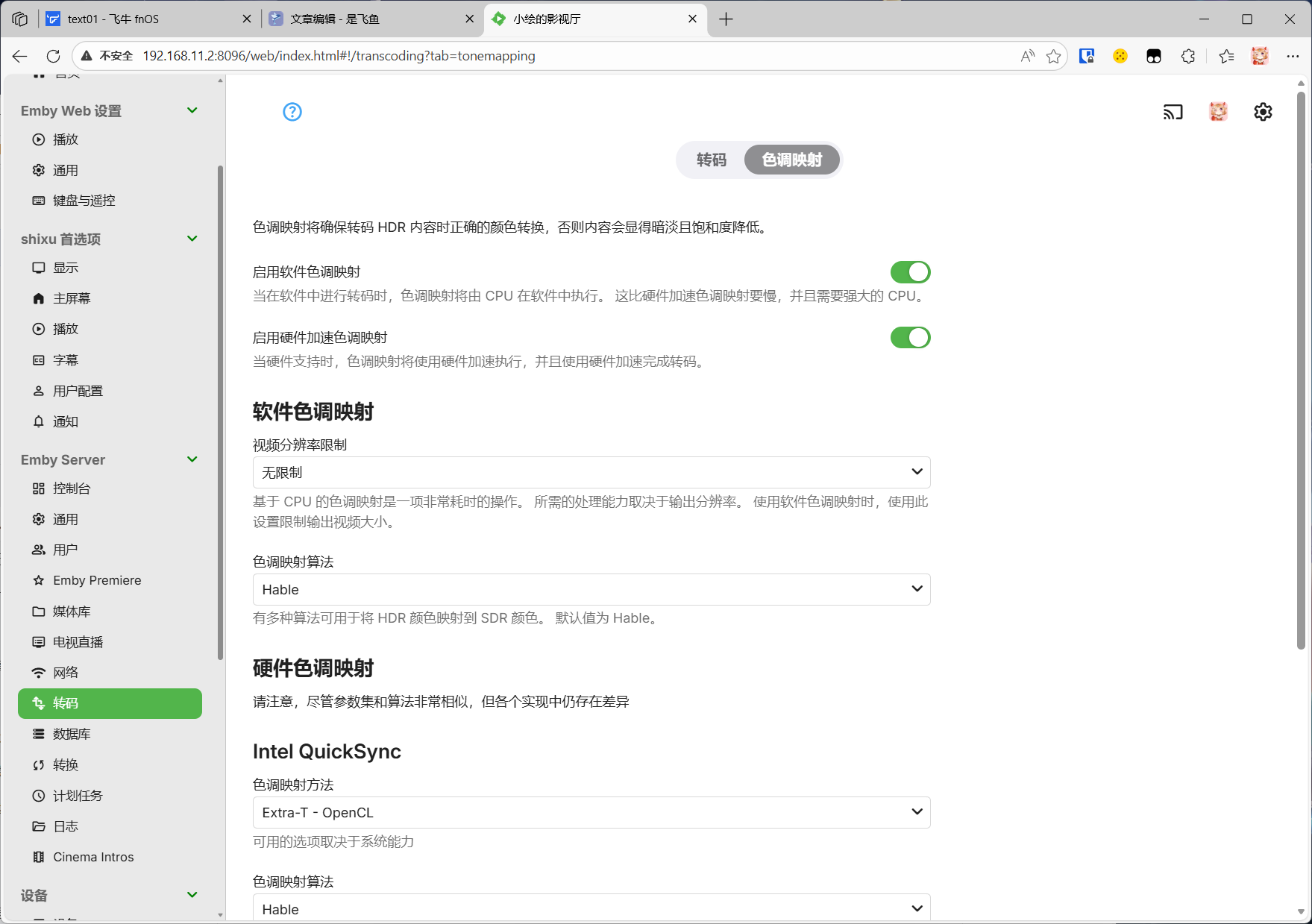This screenshot has height=924, width=1312.
Task: Open the settings gear icon at top right
Action: (1263, 112)
